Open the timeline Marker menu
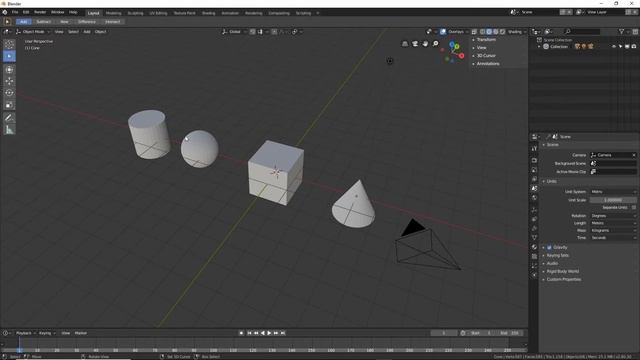Screen dimensions: 640x360 click(81, 333)
